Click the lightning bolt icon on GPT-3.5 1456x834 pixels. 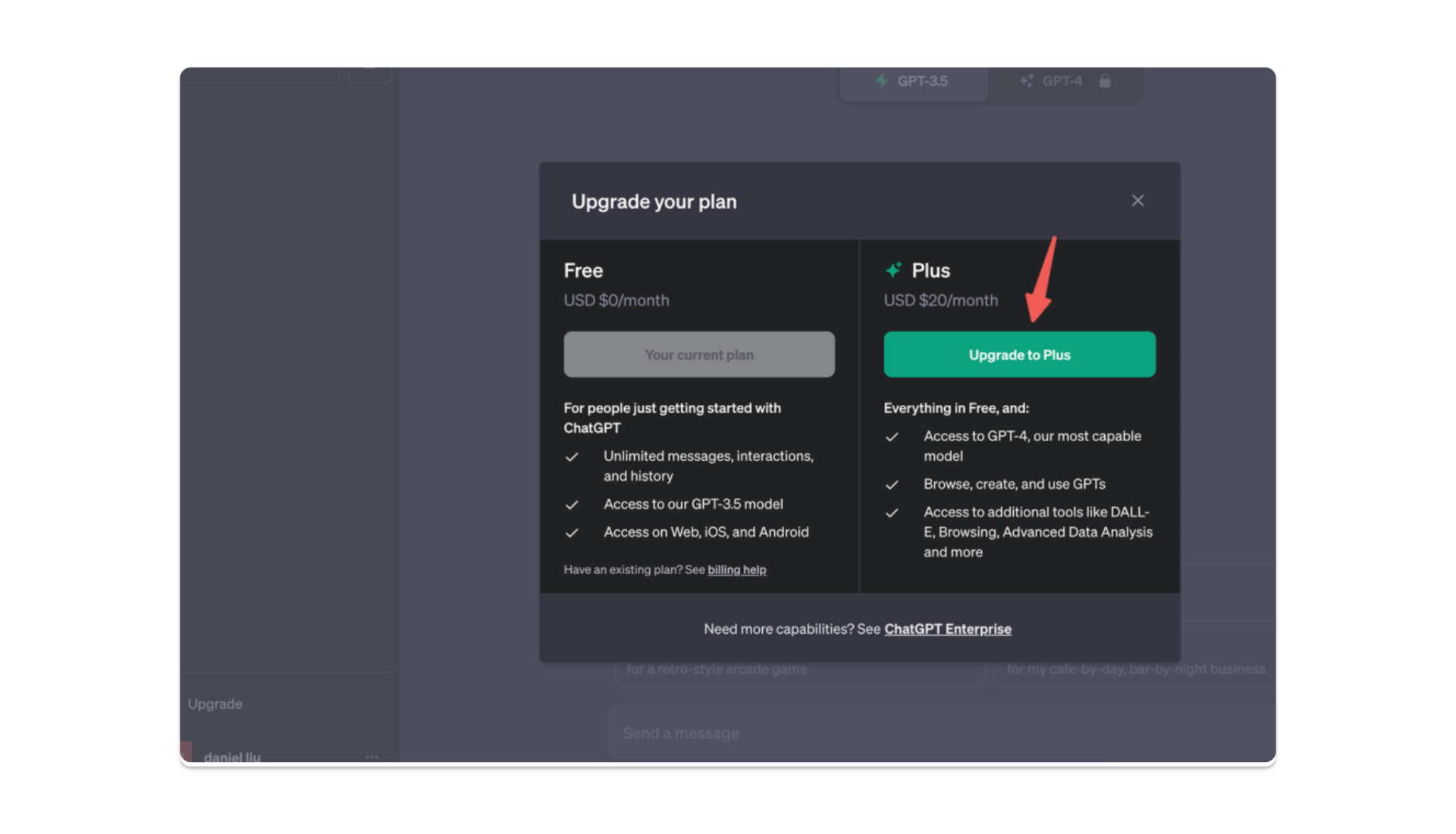[x=882, y=81]
